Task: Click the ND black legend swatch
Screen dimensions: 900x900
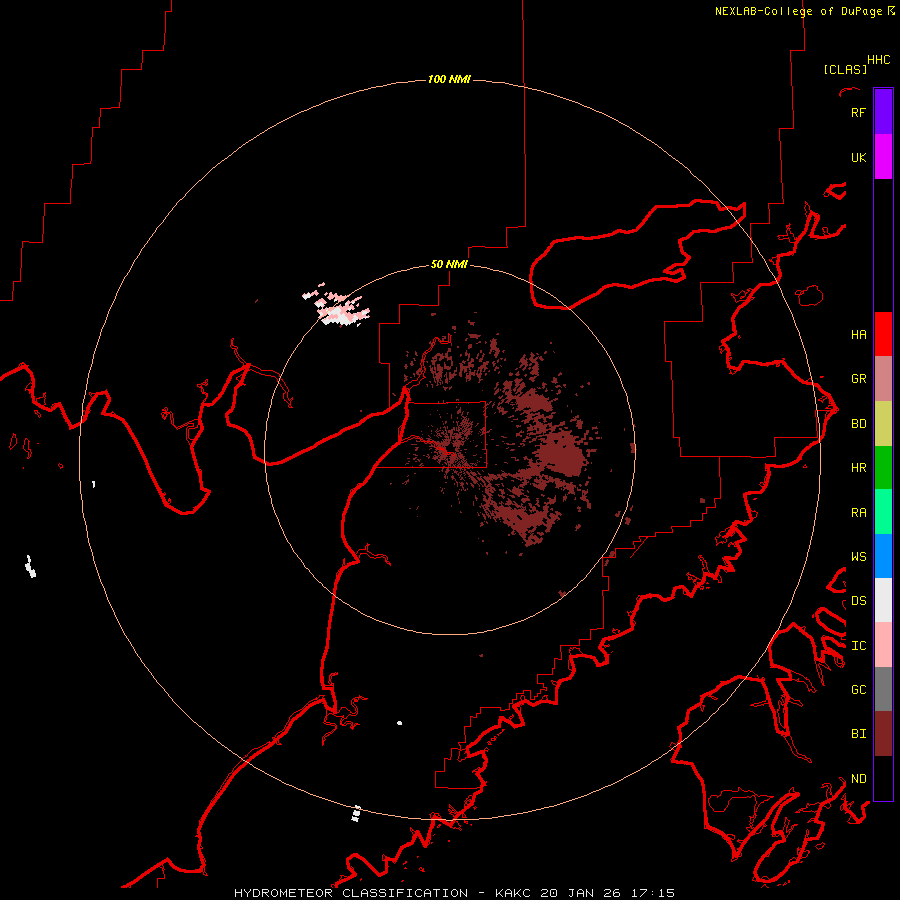Action: pyautogui.click(x=883, y=778)
